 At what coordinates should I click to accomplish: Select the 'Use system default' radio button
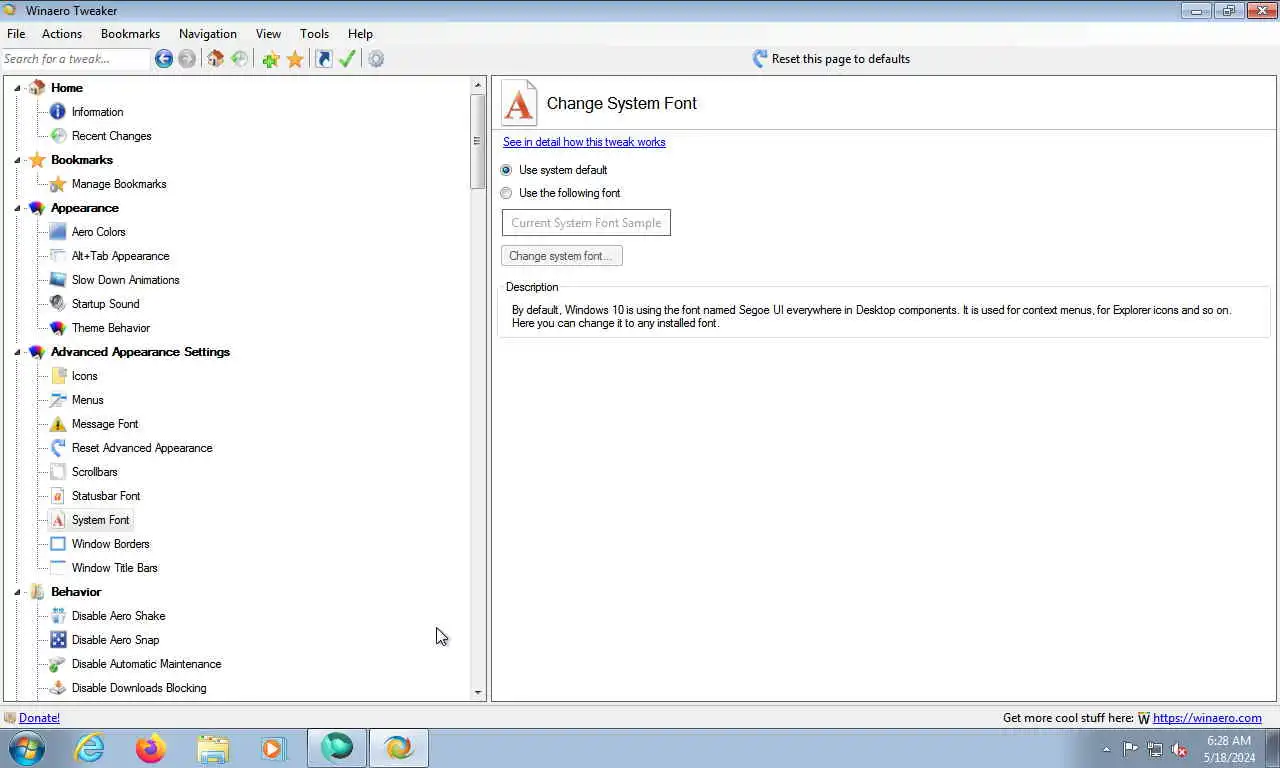pos(506,170)
